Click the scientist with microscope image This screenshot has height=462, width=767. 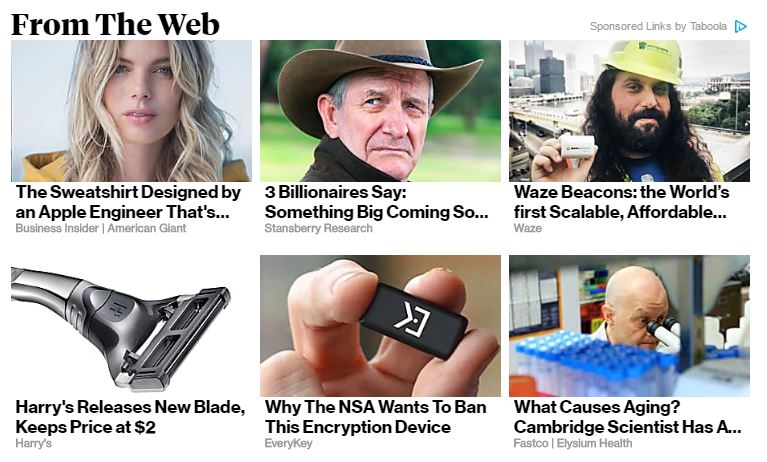pos(629,326)
